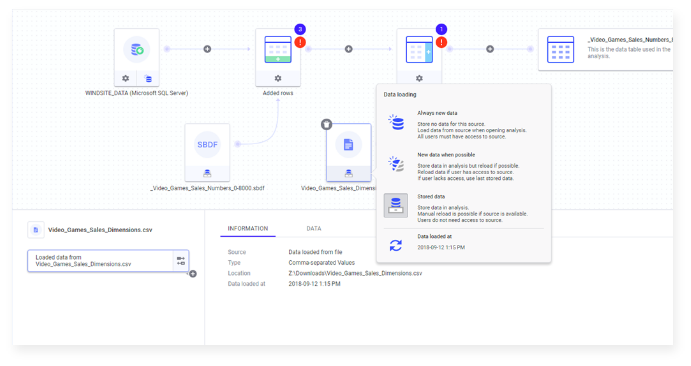This screenshot has height=366, width=691.
Task: Click the reload data refresh icon
Action: click(396, 245)
